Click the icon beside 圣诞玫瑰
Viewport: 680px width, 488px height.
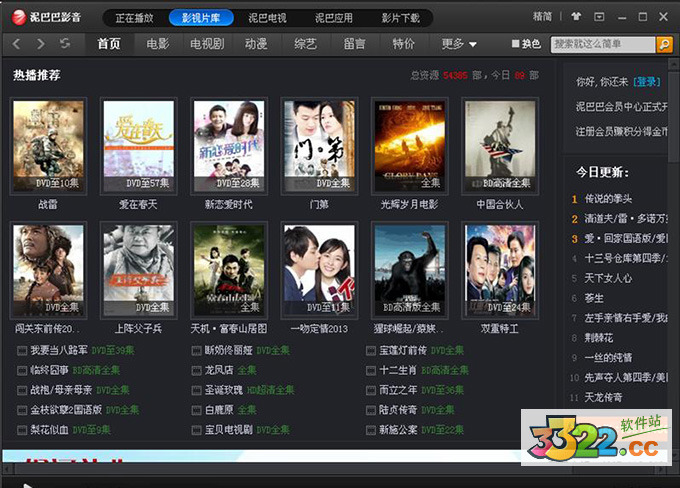click(197, 390)
